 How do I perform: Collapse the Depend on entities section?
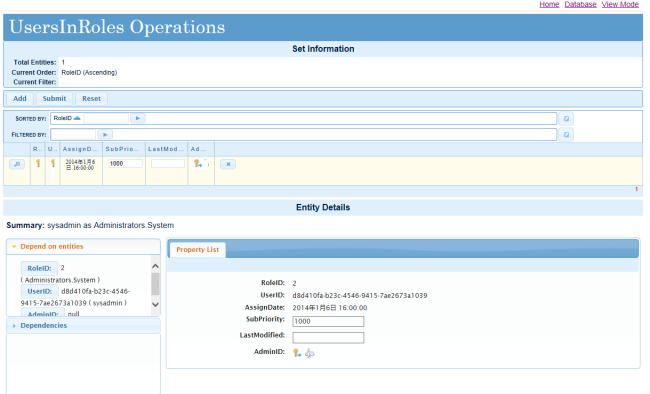click(83, 246)
